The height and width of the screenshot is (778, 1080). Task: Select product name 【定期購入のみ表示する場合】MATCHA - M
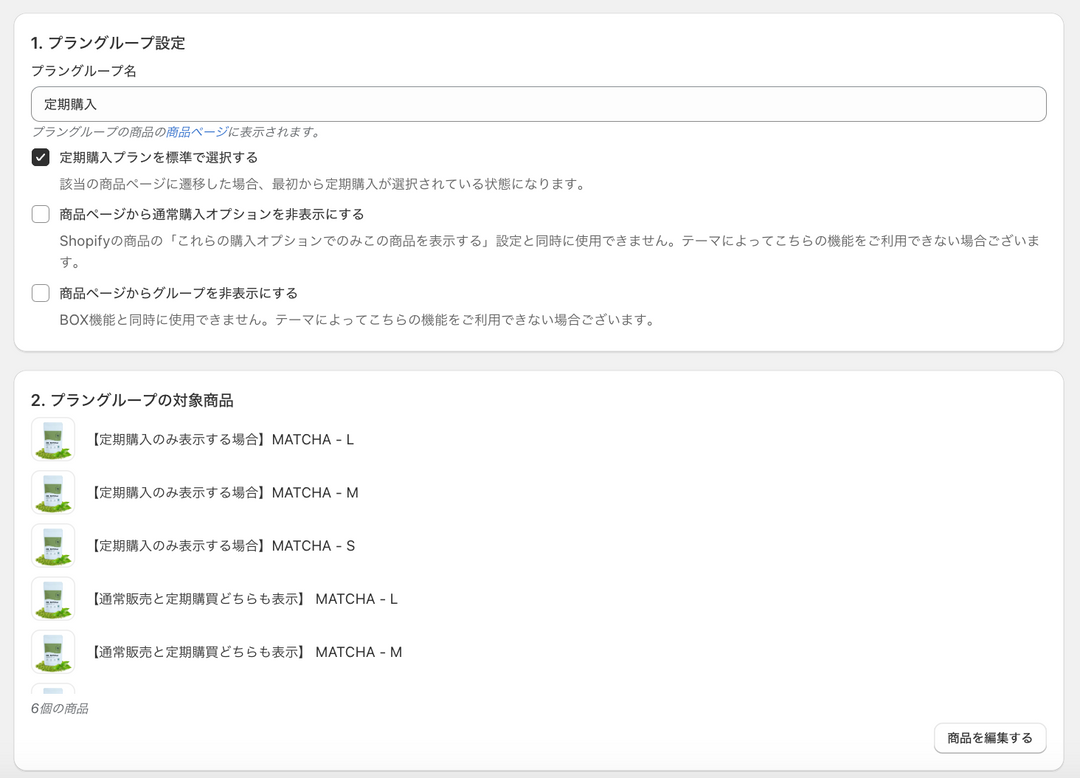coord(224,493)
